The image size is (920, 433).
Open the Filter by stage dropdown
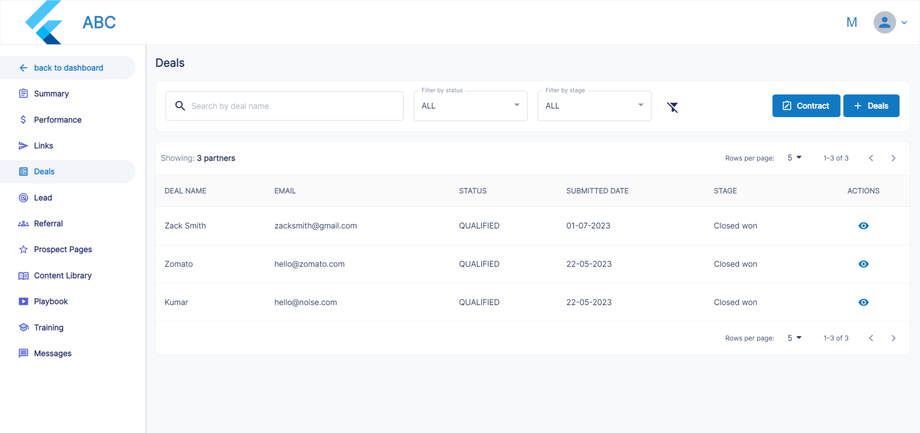tap(594, 106)
